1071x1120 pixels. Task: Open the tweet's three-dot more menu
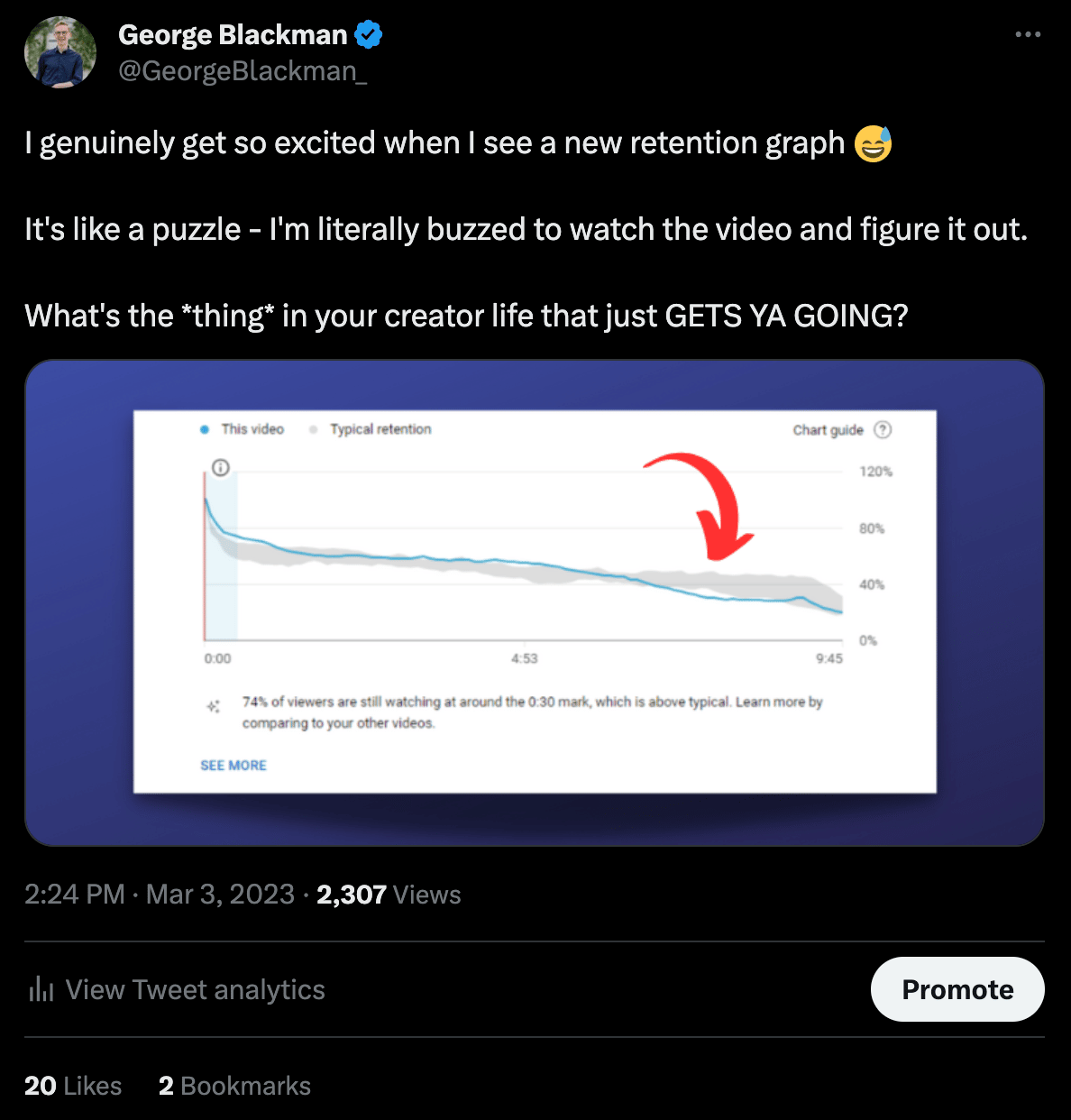point(1028,34)
